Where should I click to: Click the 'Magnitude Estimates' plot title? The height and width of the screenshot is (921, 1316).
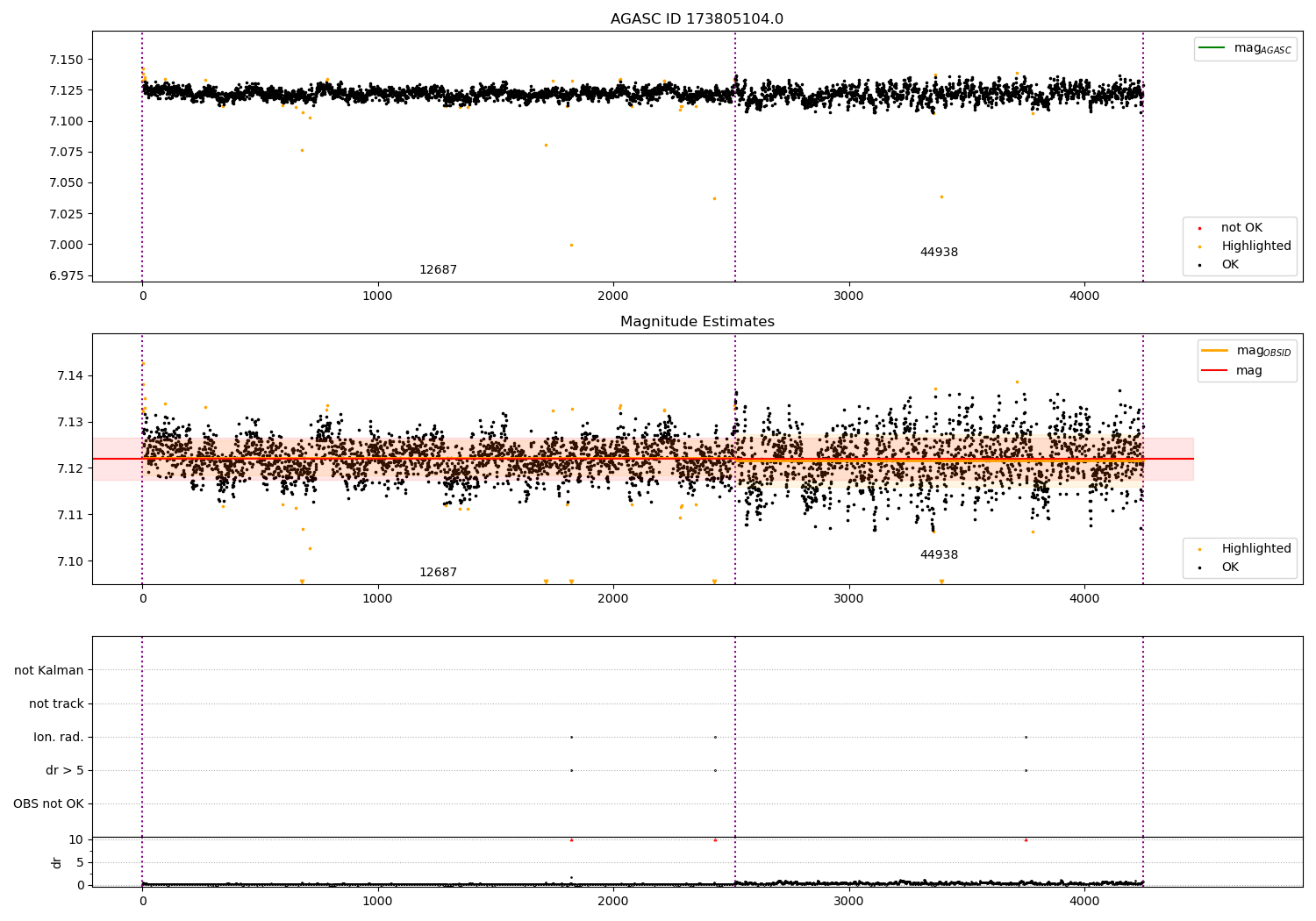697,322
